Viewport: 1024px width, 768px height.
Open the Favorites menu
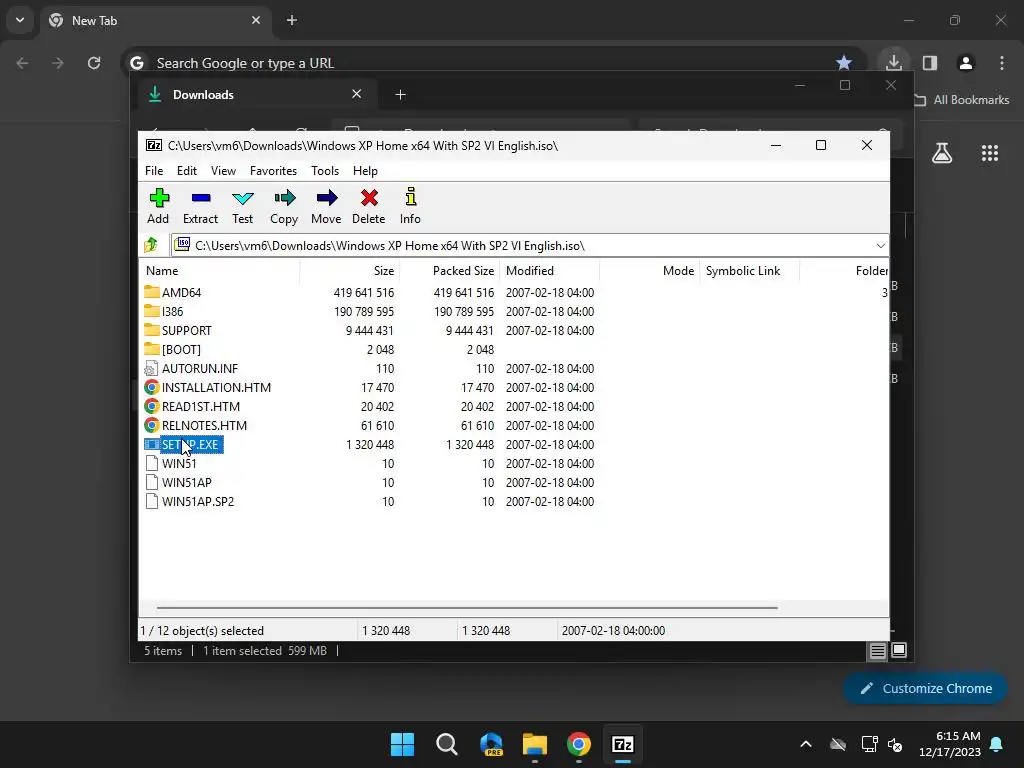tap(273, 170)
